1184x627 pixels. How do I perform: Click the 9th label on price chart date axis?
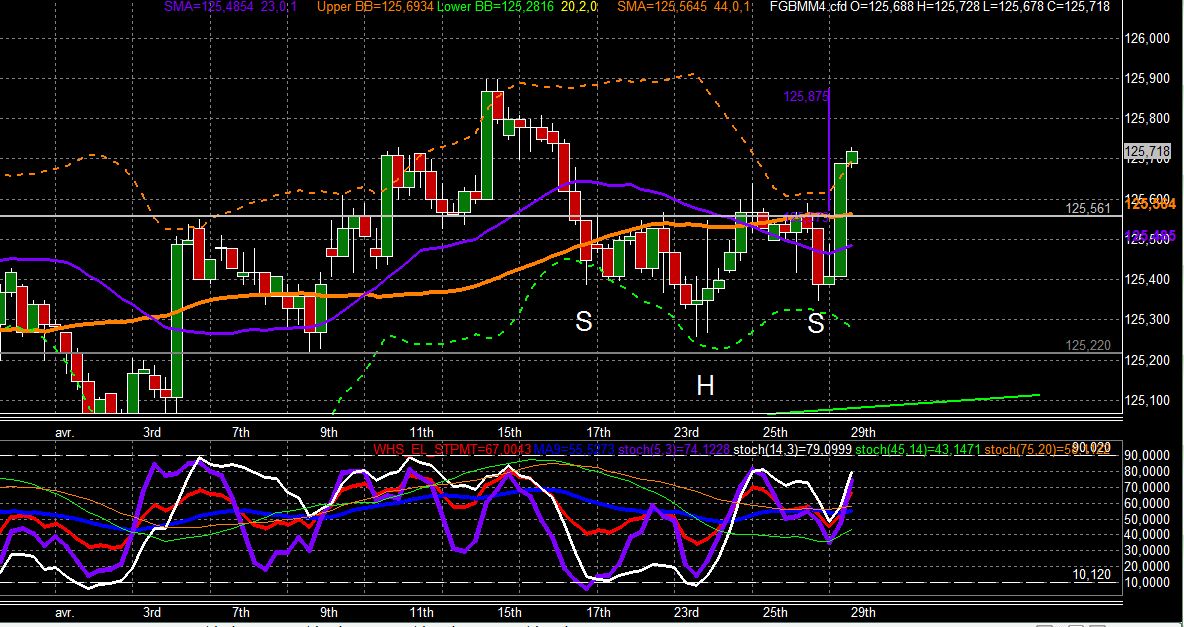pyautogui.click(x=328, y=432)
